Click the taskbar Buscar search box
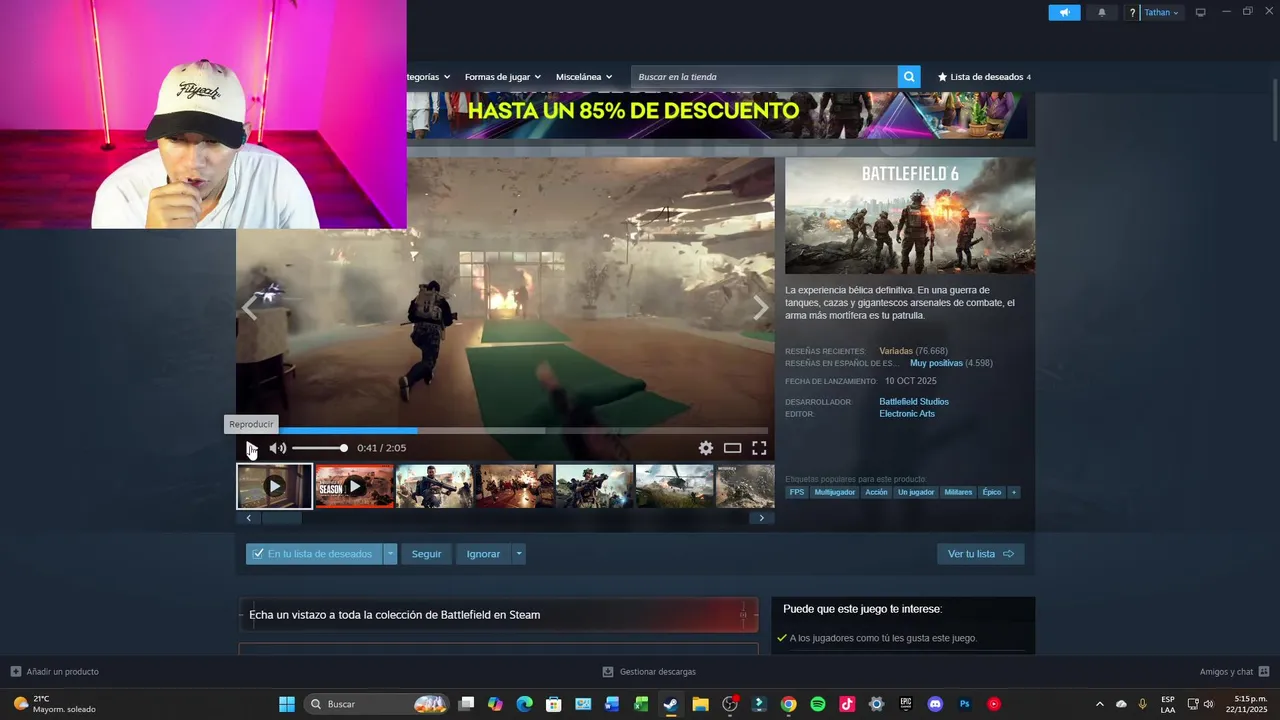1280x720 pixels. (x=375, y=704)
